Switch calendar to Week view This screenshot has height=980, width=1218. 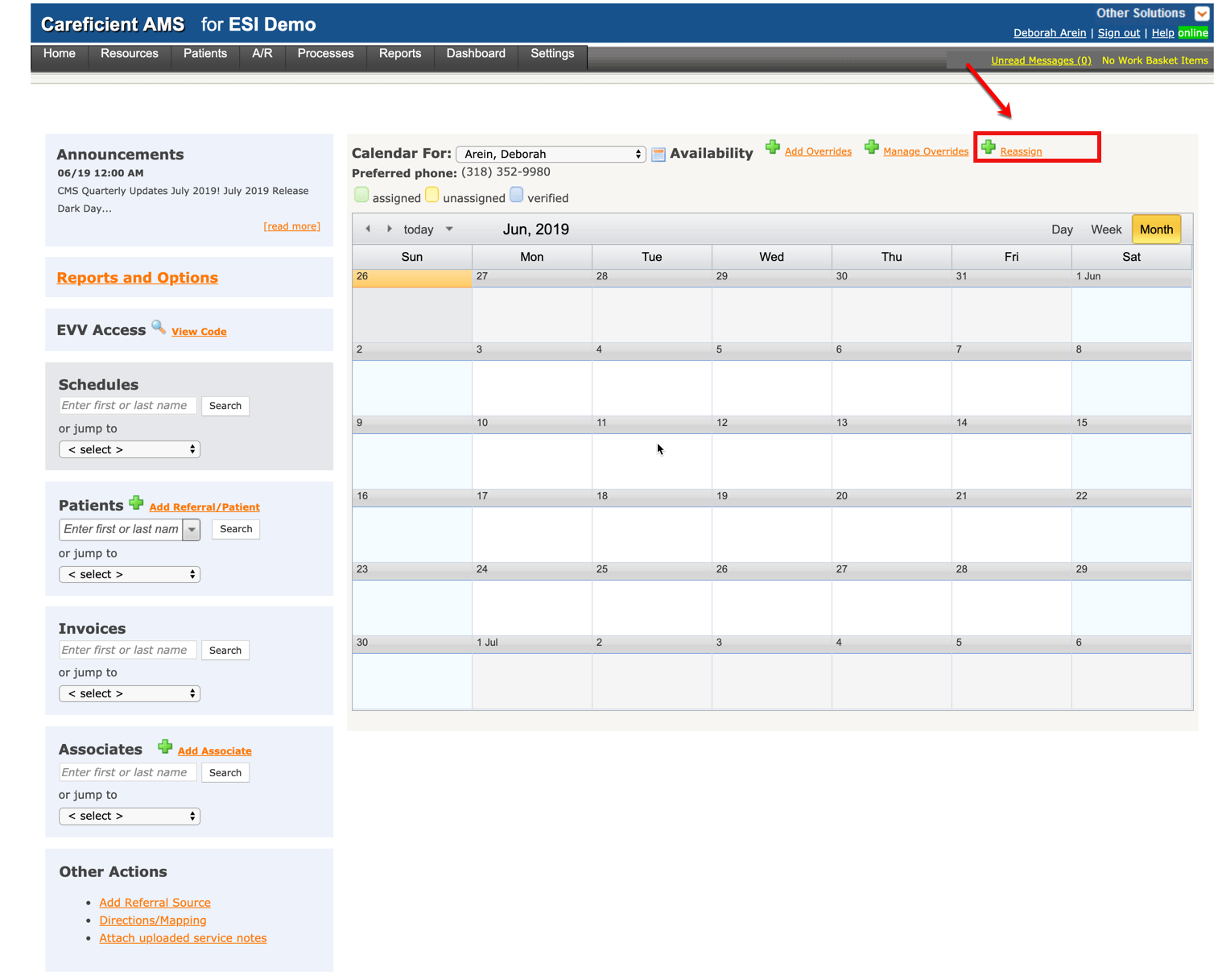(1106, 229)
